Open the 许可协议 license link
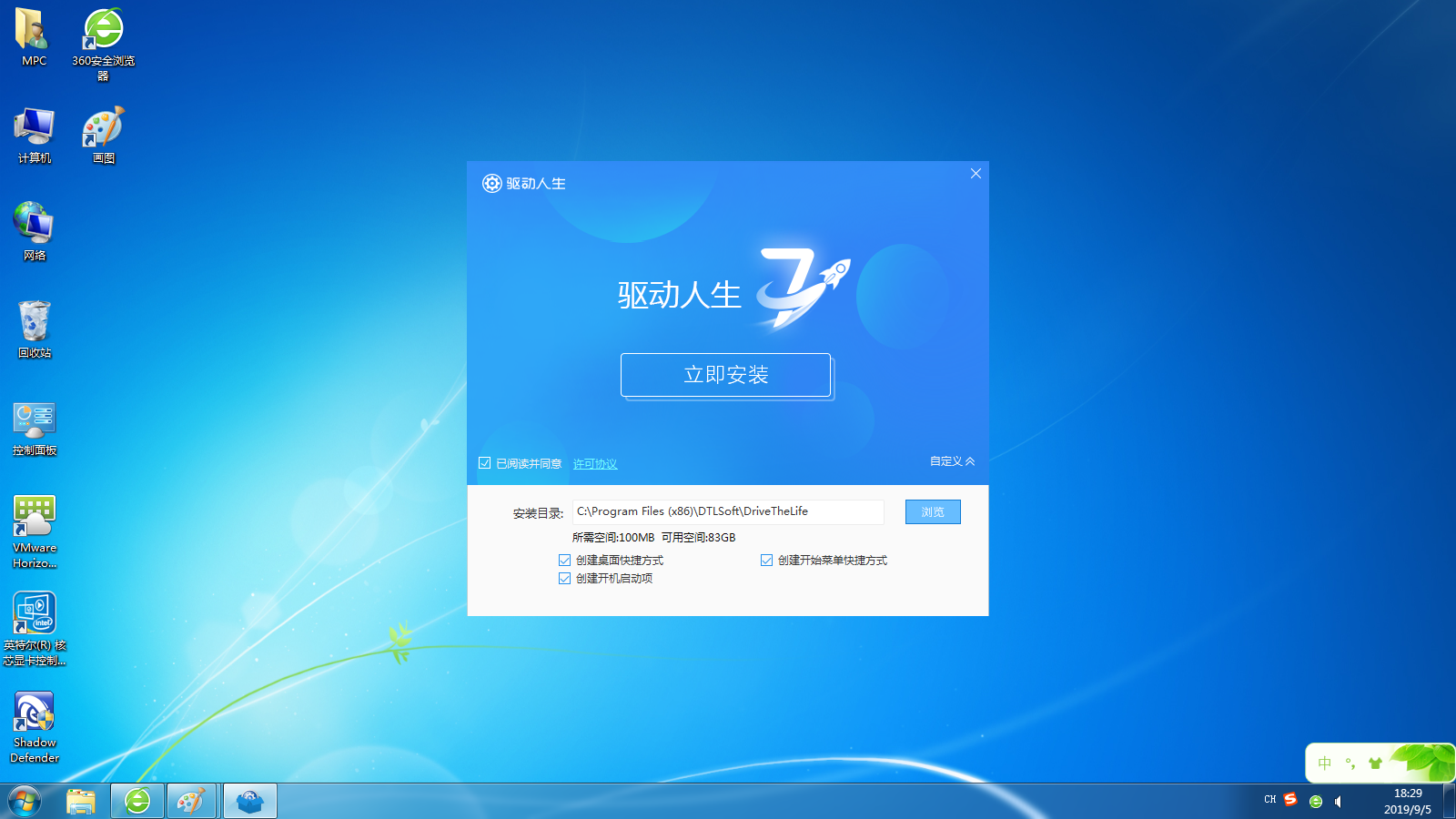 point(595,464)
